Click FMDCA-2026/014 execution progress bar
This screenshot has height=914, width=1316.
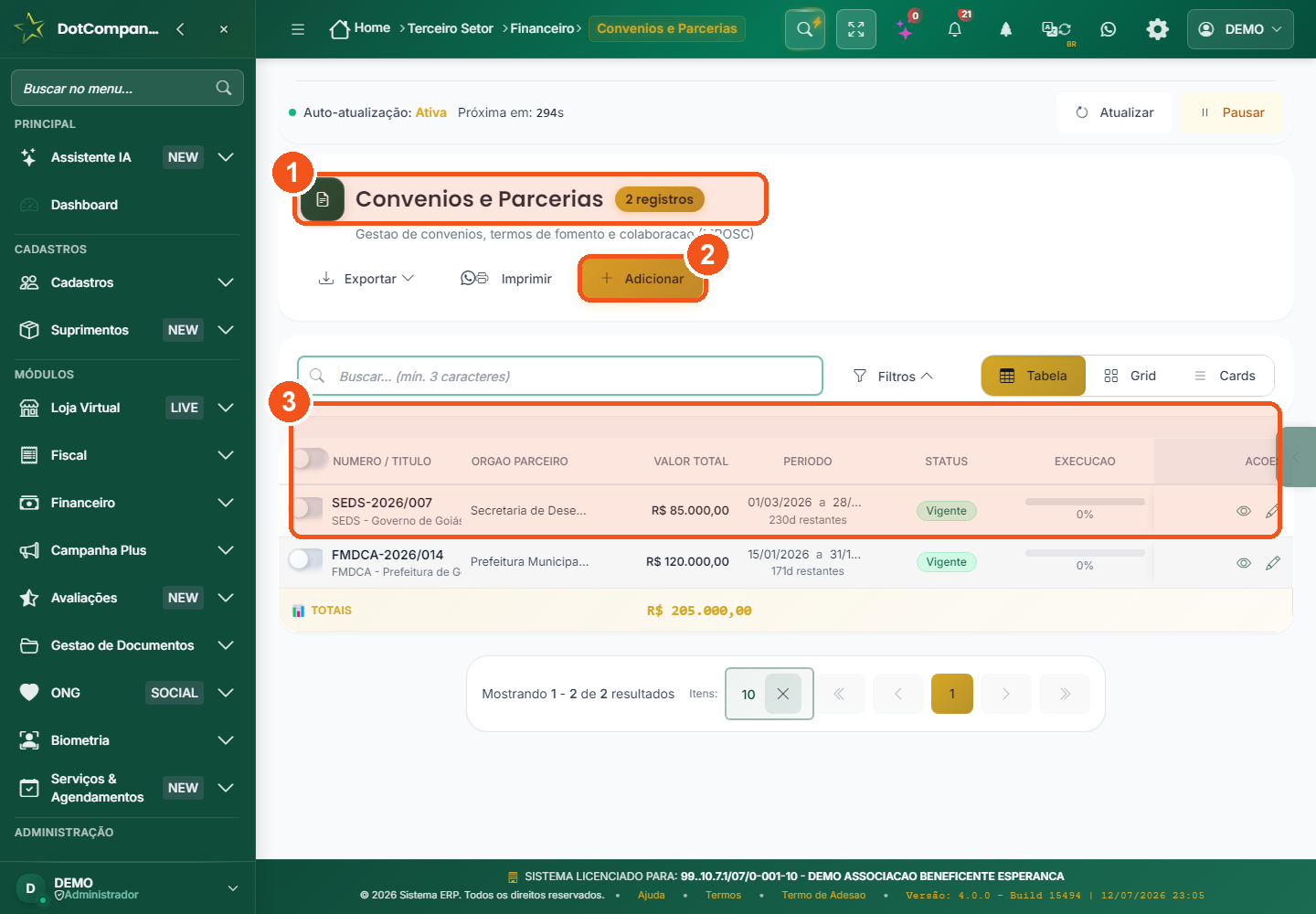1085,553
